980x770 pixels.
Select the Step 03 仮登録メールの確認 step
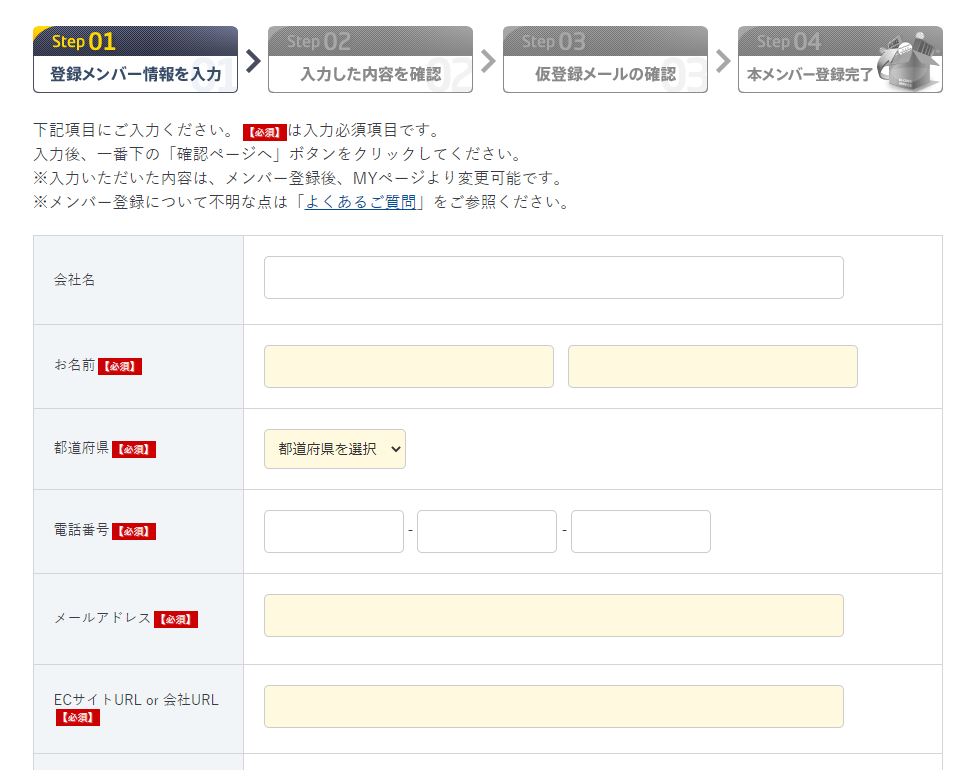tap(606, 59)
